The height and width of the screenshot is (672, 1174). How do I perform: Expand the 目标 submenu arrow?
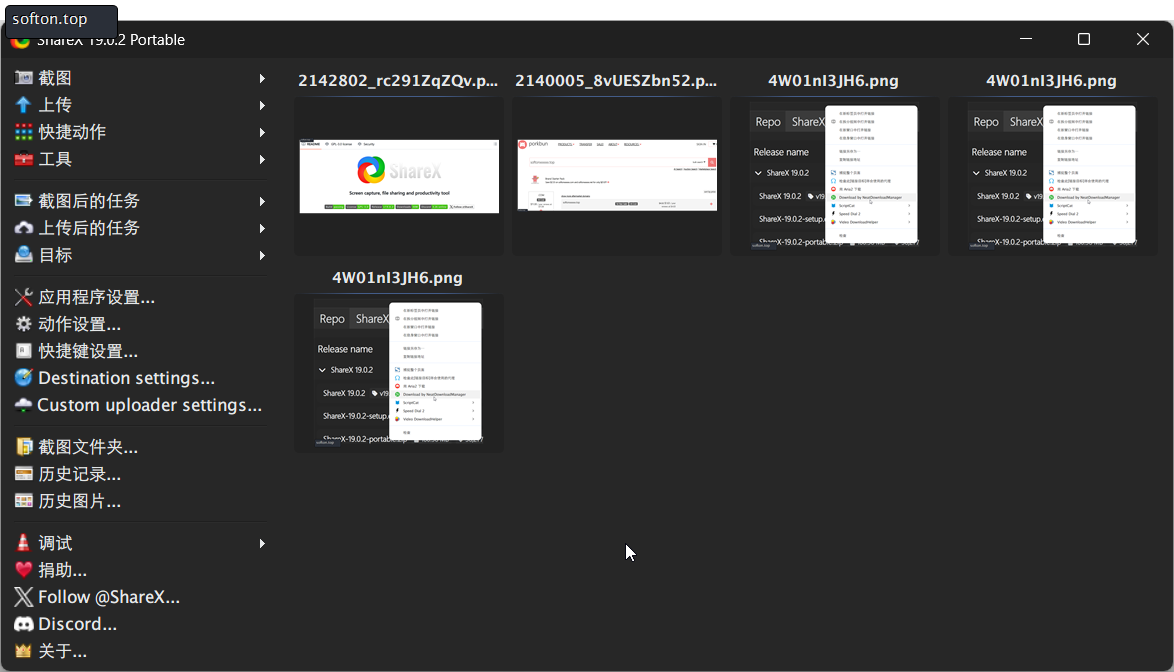[x=262, y=255]
